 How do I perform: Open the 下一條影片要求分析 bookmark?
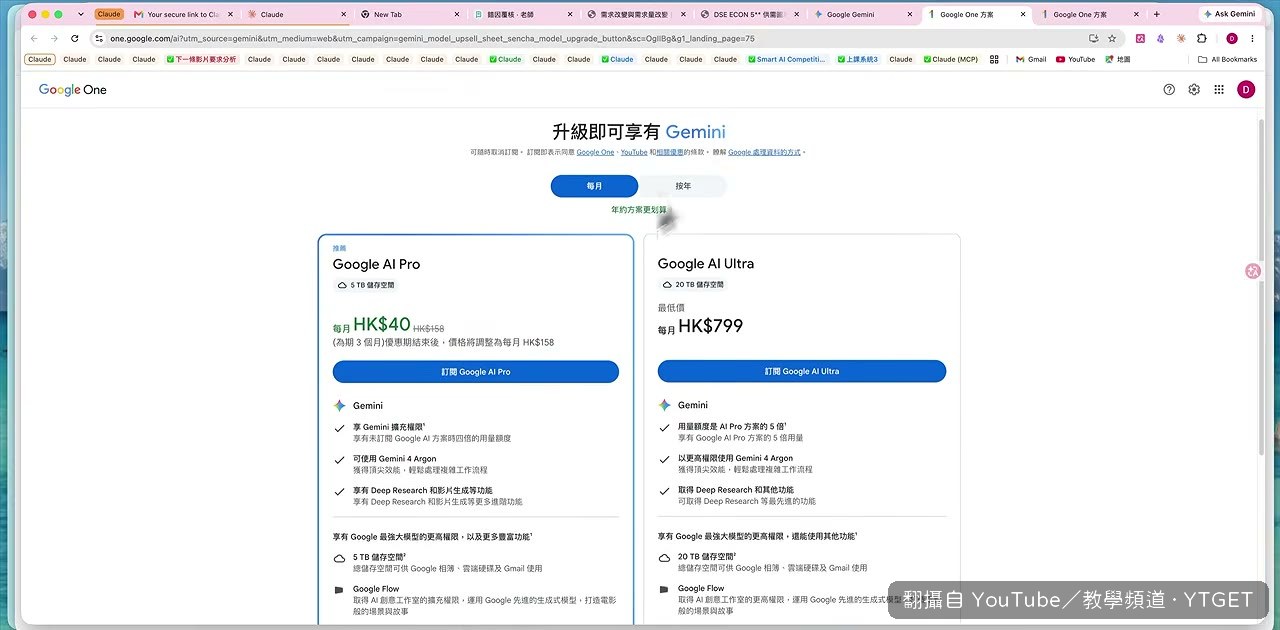pyautogui.click(x=201, y=59)
